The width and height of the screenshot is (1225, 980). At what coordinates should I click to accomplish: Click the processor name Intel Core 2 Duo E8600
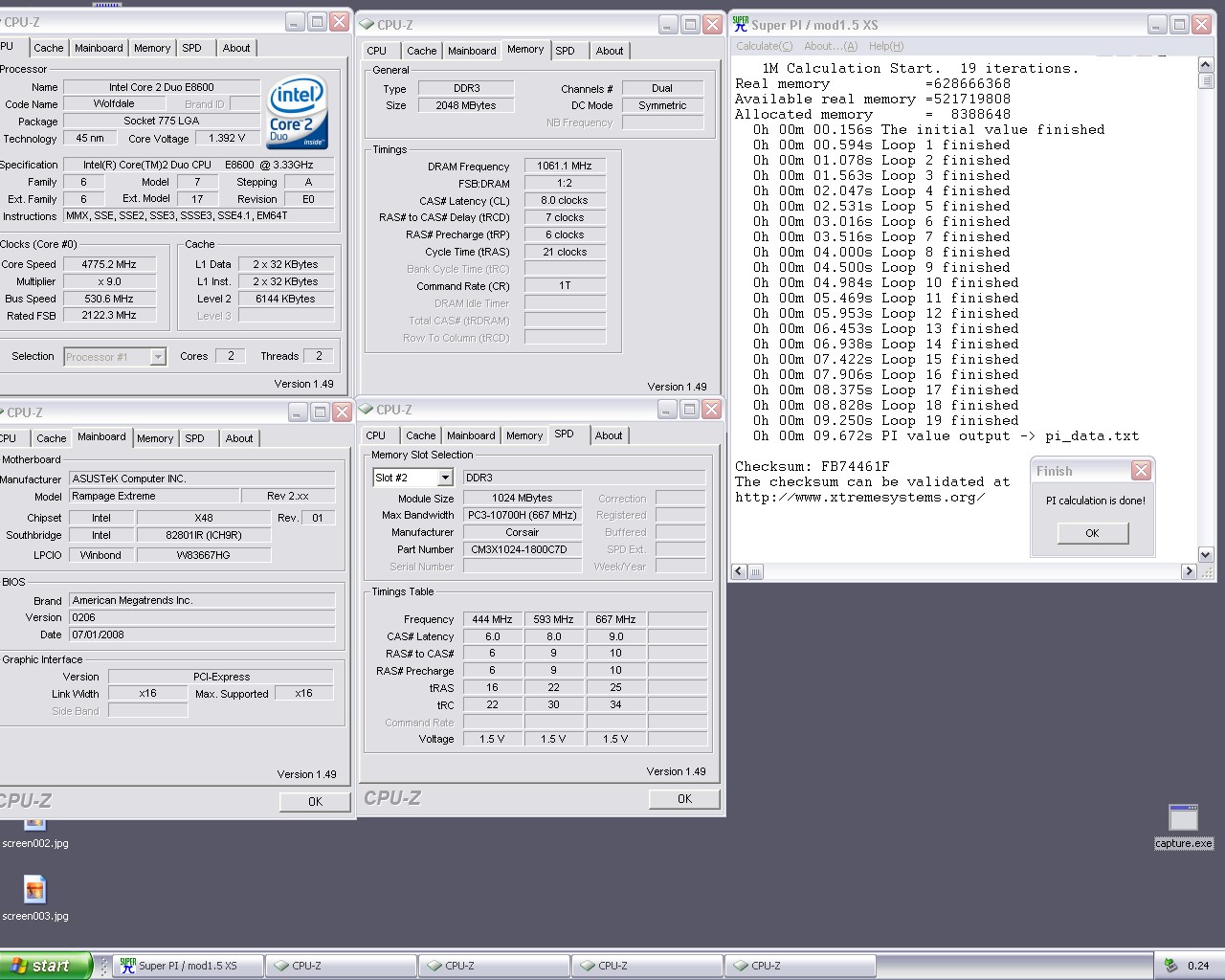162,87
